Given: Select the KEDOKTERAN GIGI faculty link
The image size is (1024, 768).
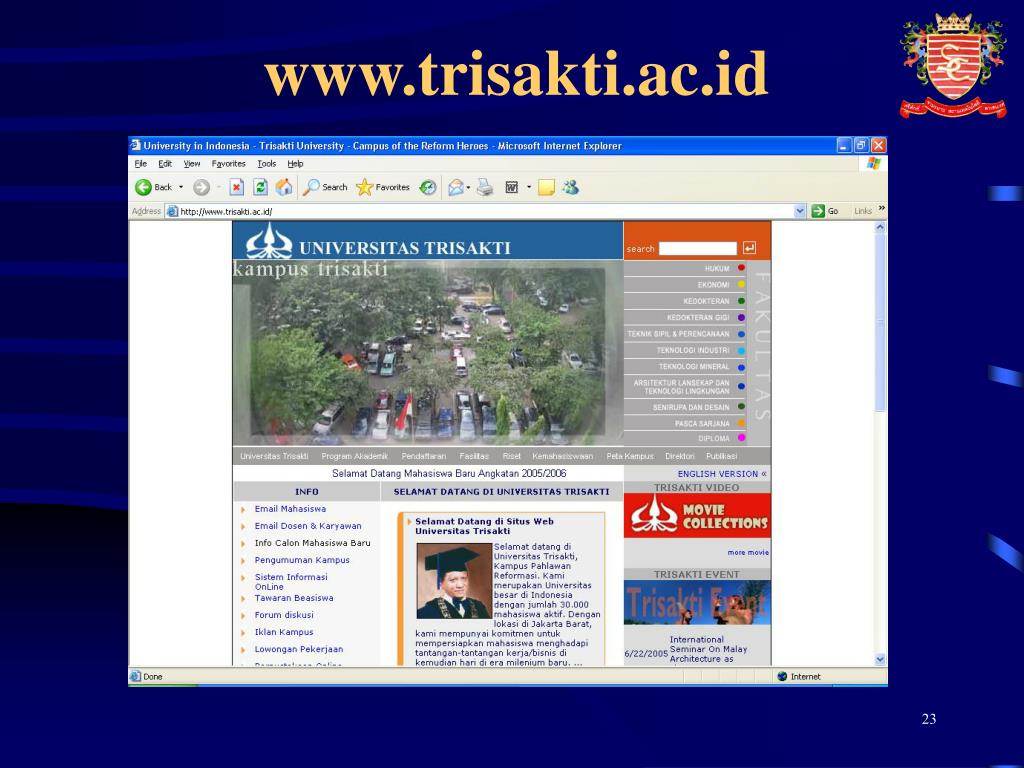Looking at the screenshot, I should (698, 317).
